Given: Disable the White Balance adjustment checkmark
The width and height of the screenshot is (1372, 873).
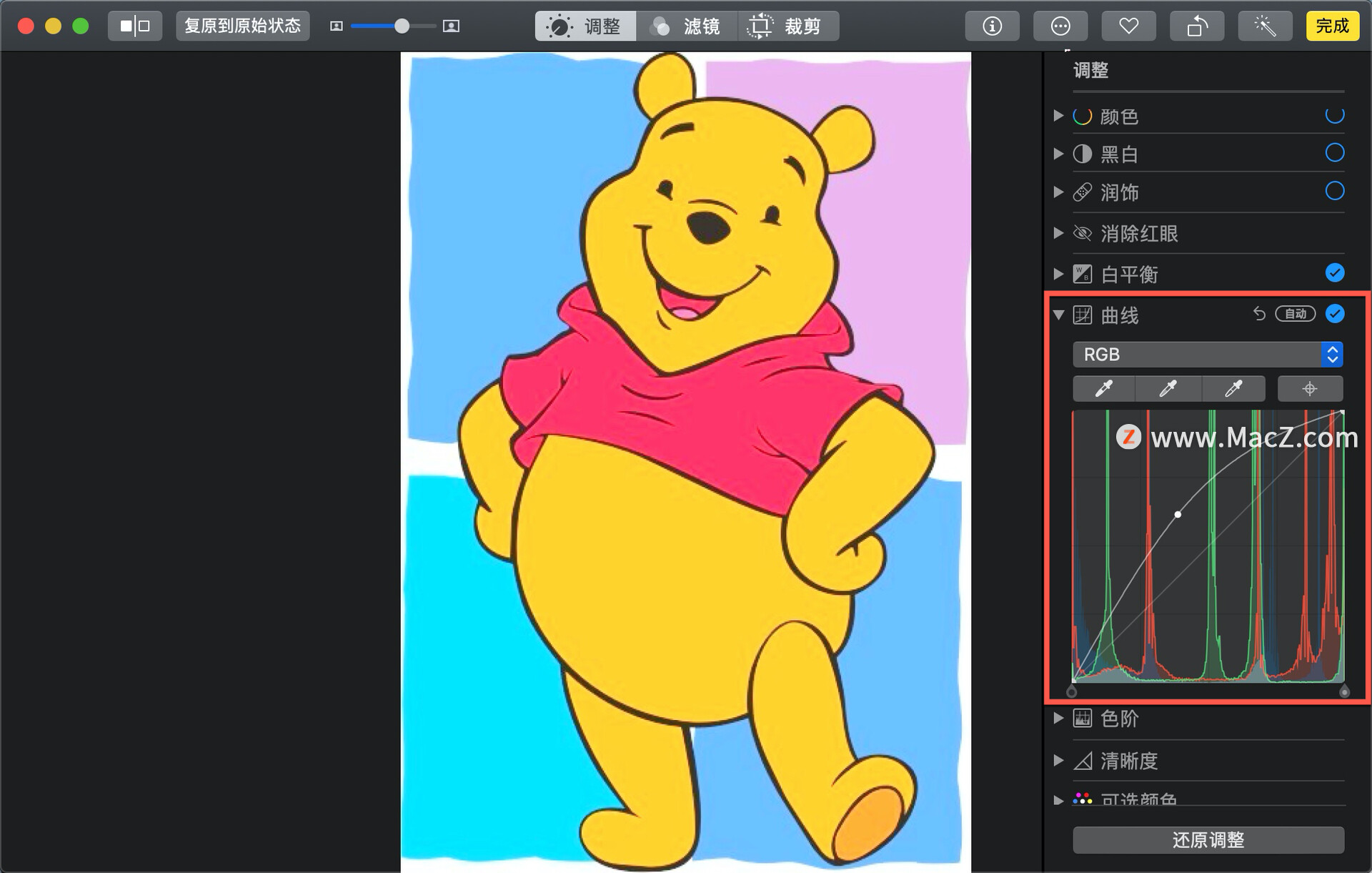Looking at the screenshot, I should [1334, 273].
